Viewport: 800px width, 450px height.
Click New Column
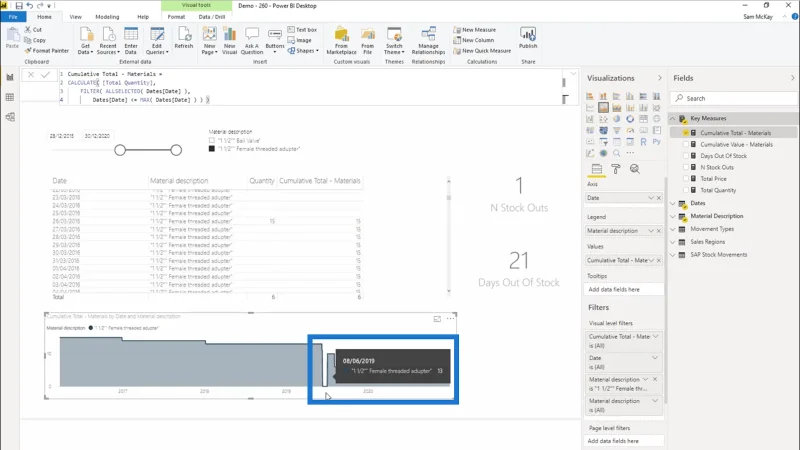tap(473, 40)
